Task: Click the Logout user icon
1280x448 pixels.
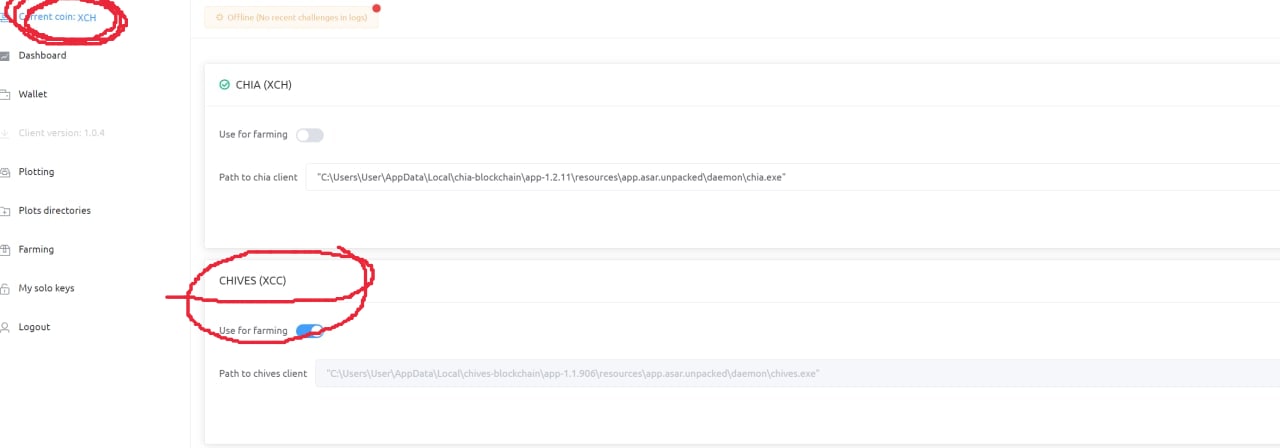Action: point(5,327)
